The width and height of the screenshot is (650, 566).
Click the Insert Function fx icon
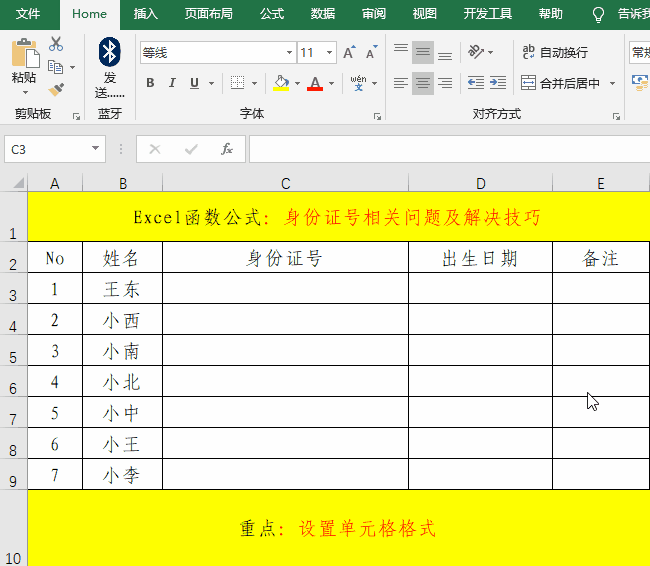(227, 149)
